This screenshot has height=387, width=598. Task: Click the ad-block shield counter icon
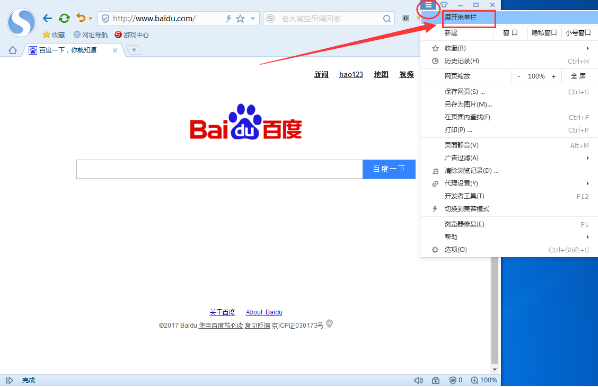coord(455,380)
